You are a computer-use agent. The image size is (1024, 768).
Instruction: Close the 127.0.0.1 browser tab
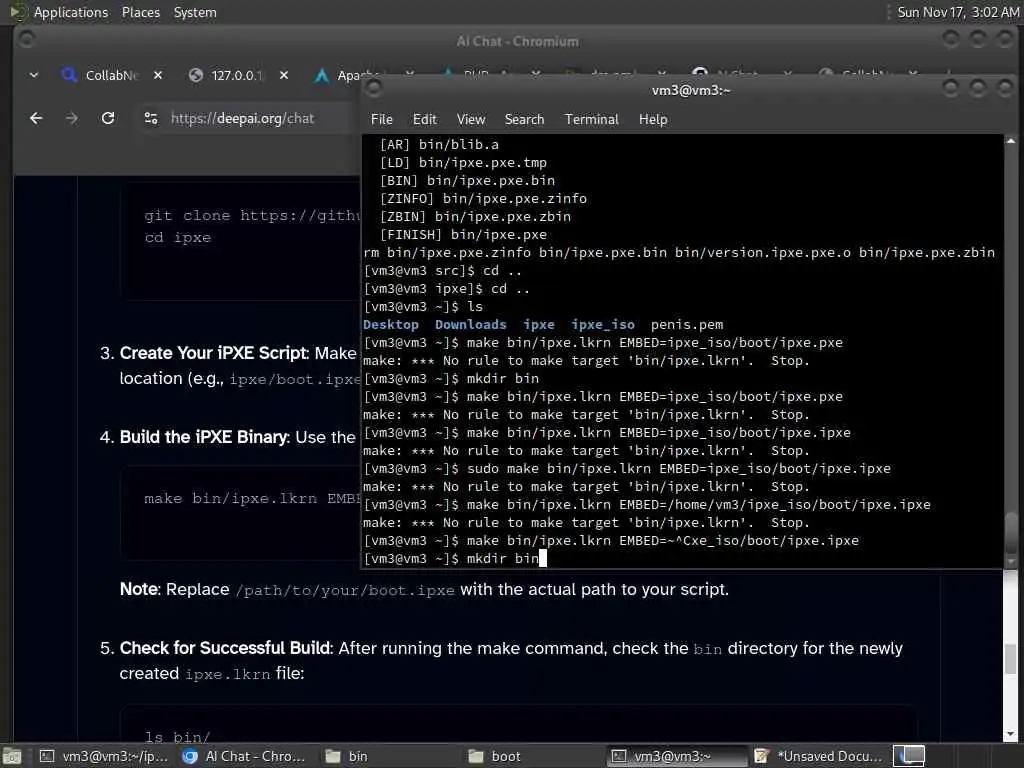click(x=284, y=75)
